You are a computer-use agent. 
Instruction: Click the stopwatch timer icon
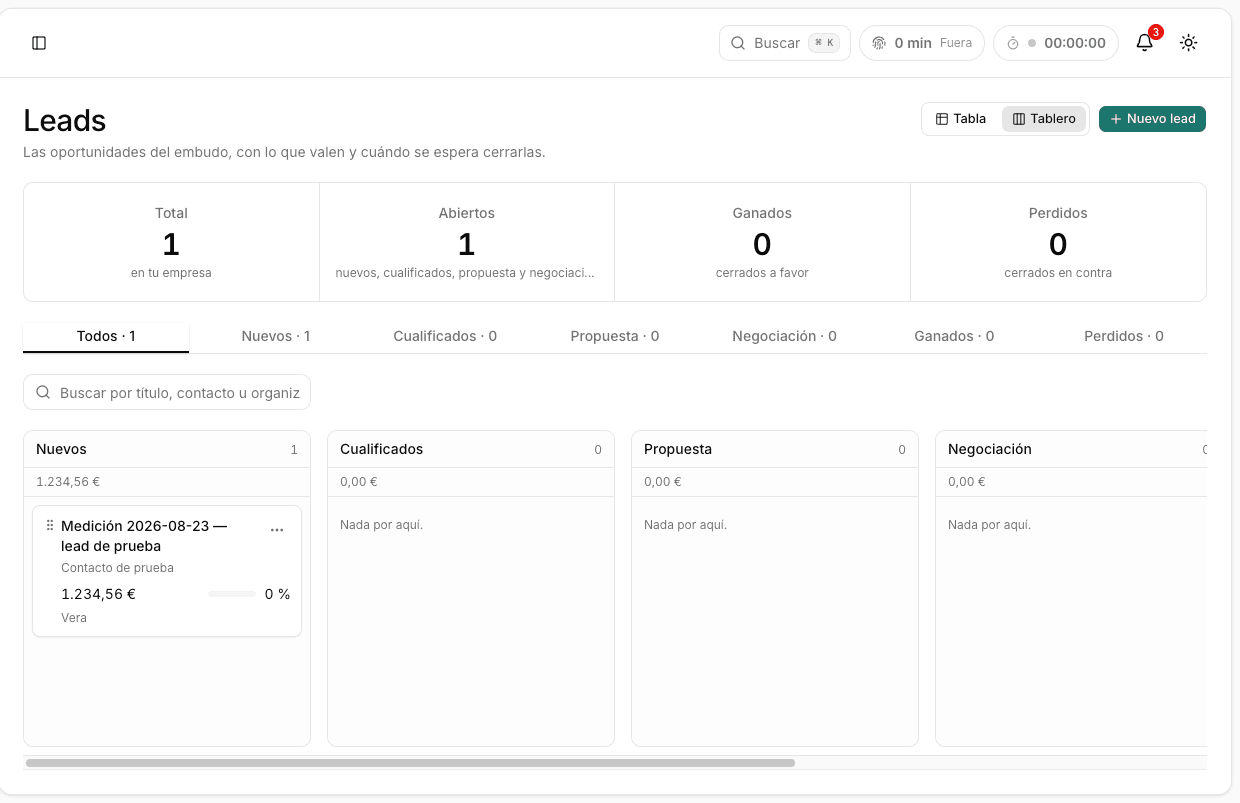coord(1013,43)
